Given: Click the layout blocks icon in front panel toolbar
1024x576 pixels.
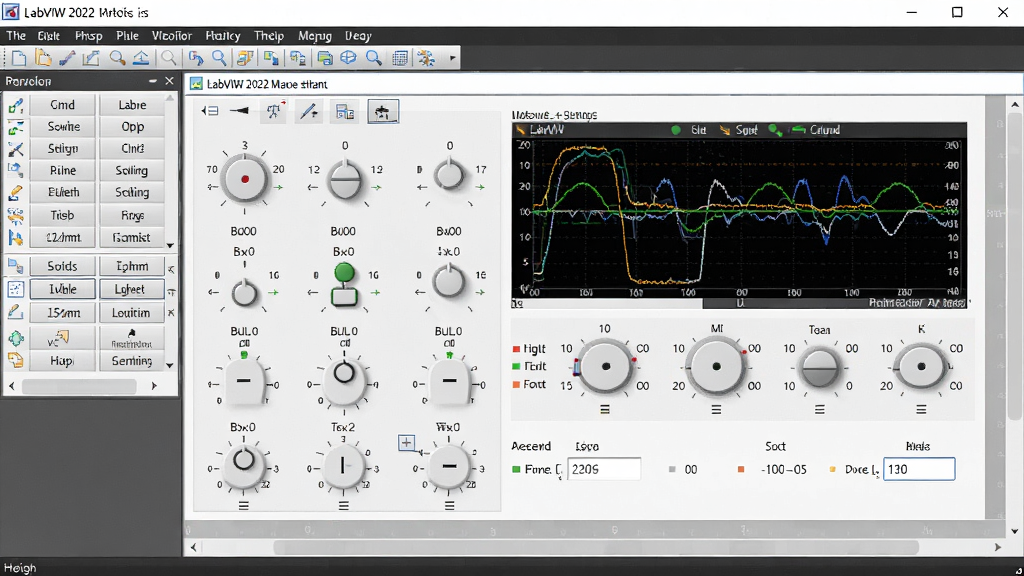Looking at the screenshot, I should click(345, 111).
